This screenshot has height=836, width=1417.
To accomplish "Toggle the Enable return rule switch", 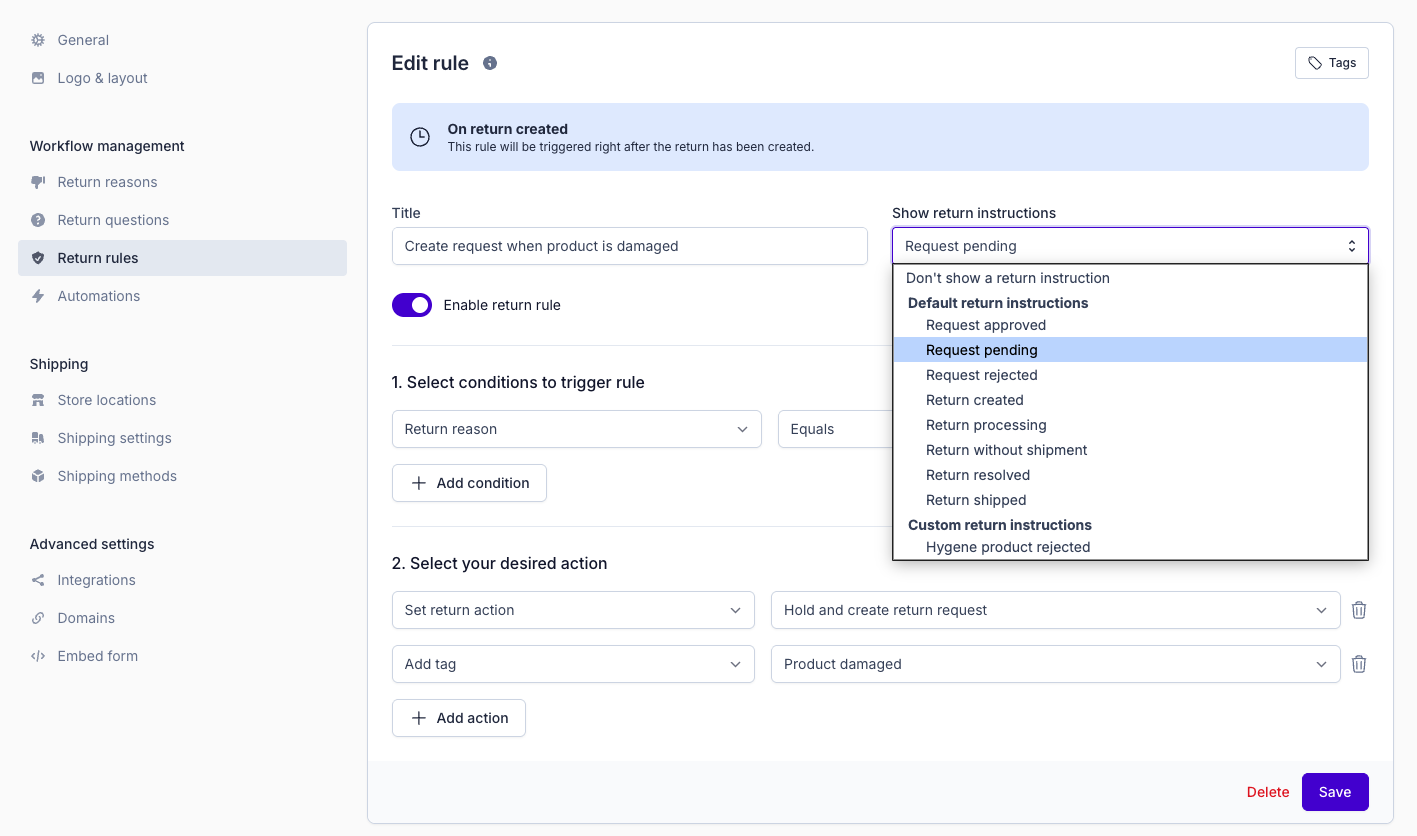I will 412,305.
